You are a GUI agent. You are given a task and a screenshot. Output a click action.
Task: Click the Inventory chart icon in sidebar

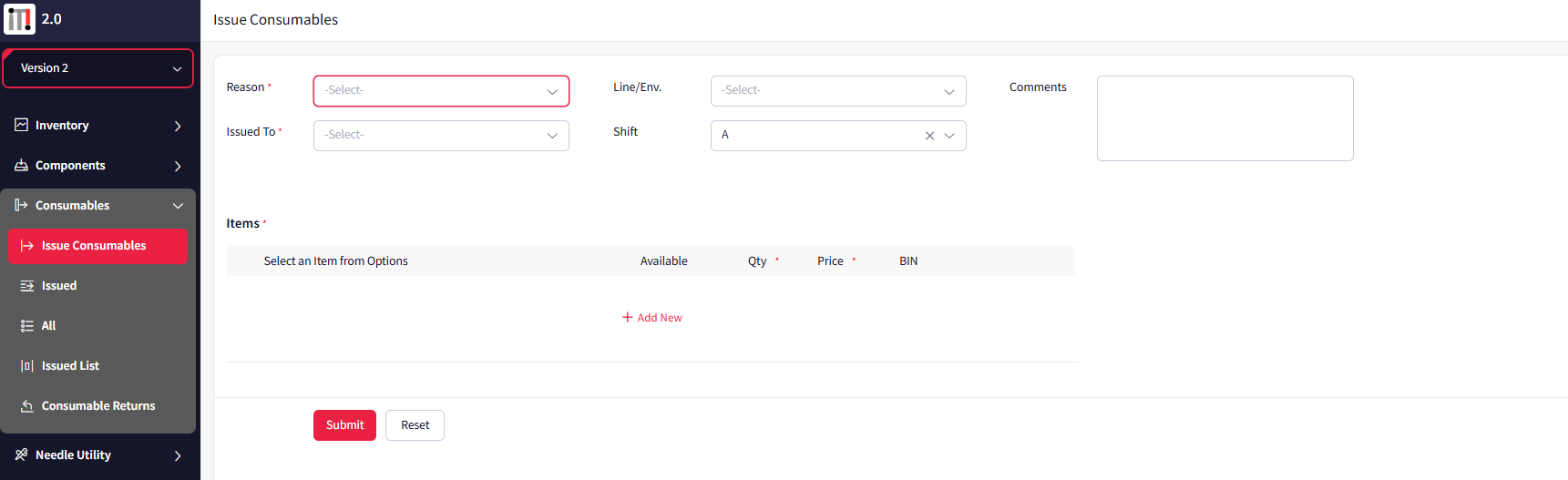click(21, 125)
